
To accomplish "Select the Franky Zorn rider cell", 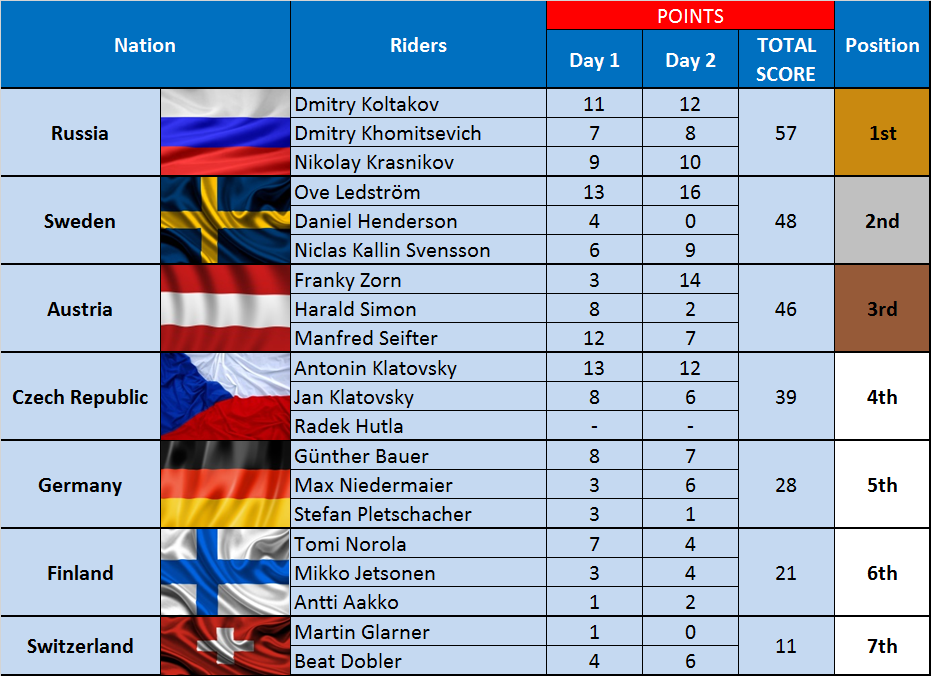I will (418, 279).
